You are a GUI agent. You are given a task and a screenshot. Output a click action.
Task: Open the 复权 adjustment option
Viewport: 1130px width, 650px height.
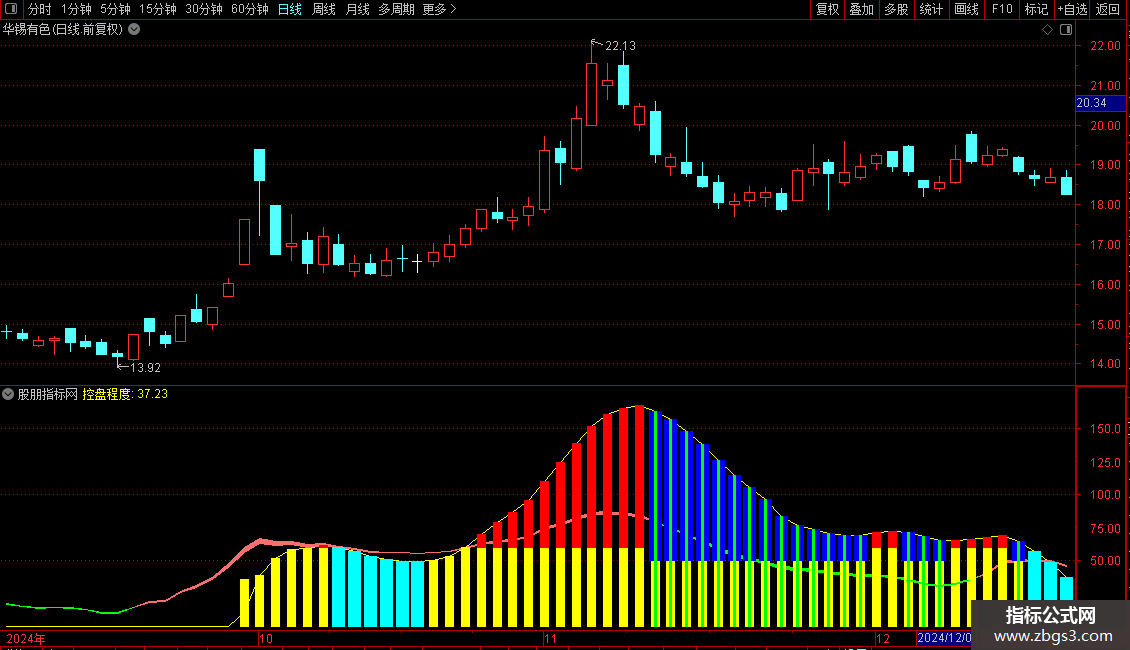click(827, 9)
